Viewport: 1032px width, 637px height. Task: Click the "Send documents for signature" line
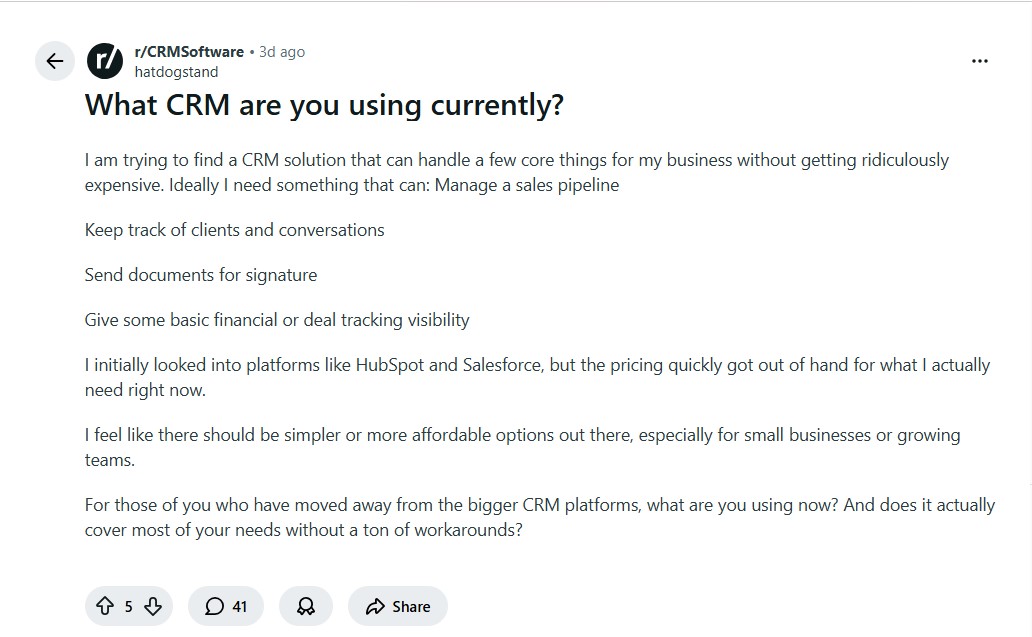200,275
